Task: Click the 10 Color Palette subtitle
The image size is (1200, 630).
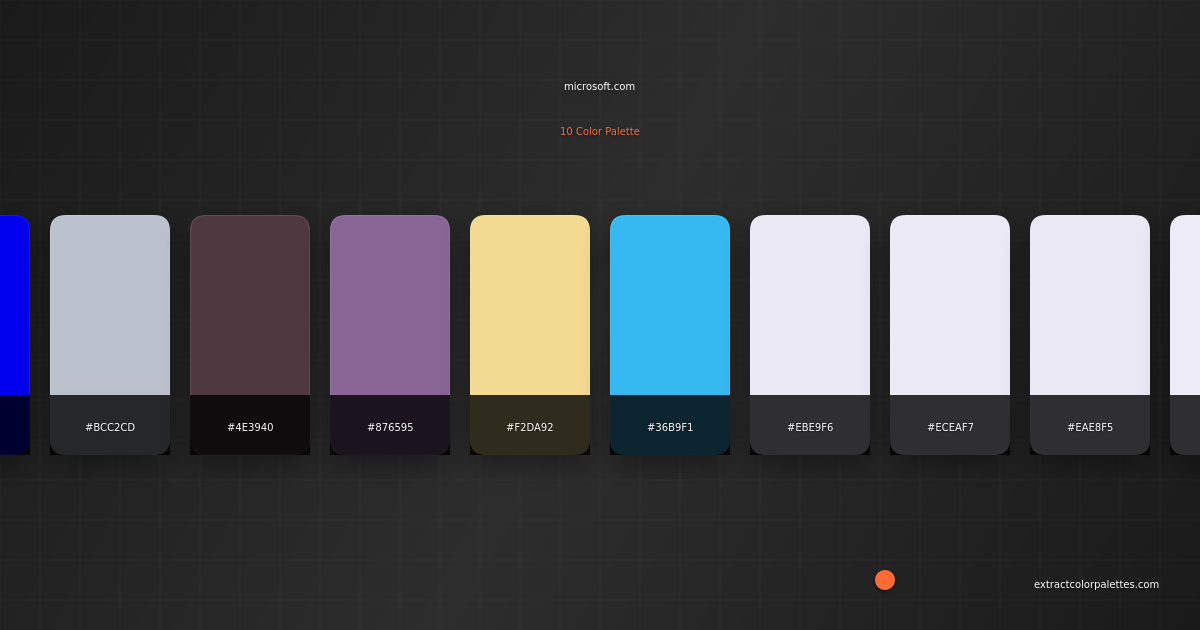Action: (x=600, y=131)
